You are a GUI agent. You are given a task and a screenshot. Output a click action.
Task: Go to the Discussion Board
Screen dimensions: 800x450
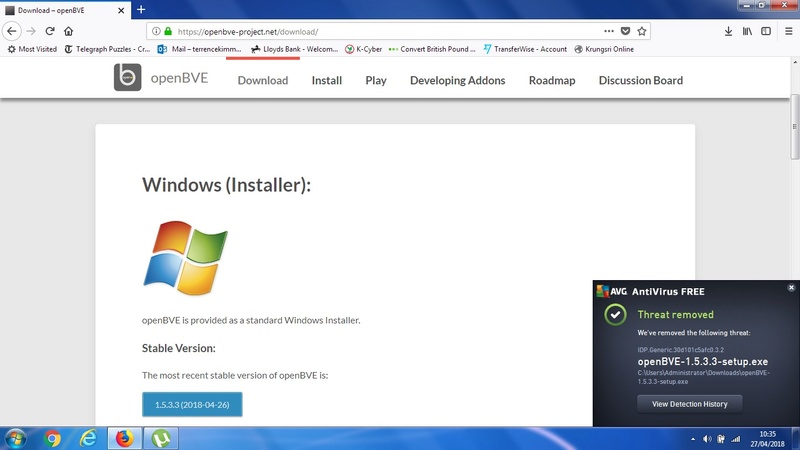(641, 80)
